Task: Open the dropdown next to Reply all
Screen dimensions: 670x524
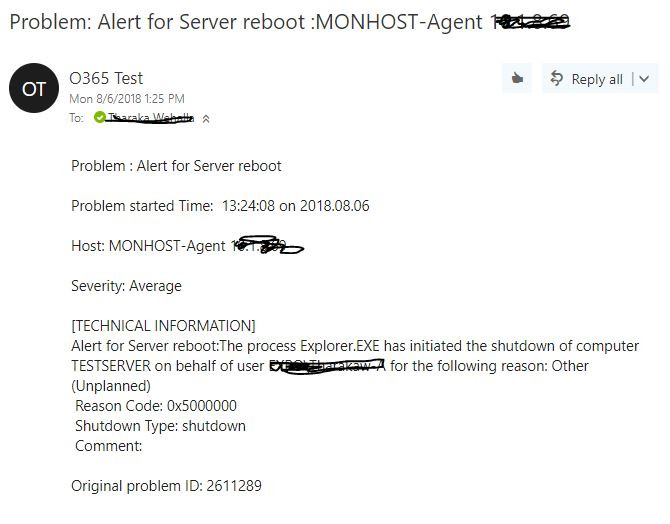Action: [644, 80]
